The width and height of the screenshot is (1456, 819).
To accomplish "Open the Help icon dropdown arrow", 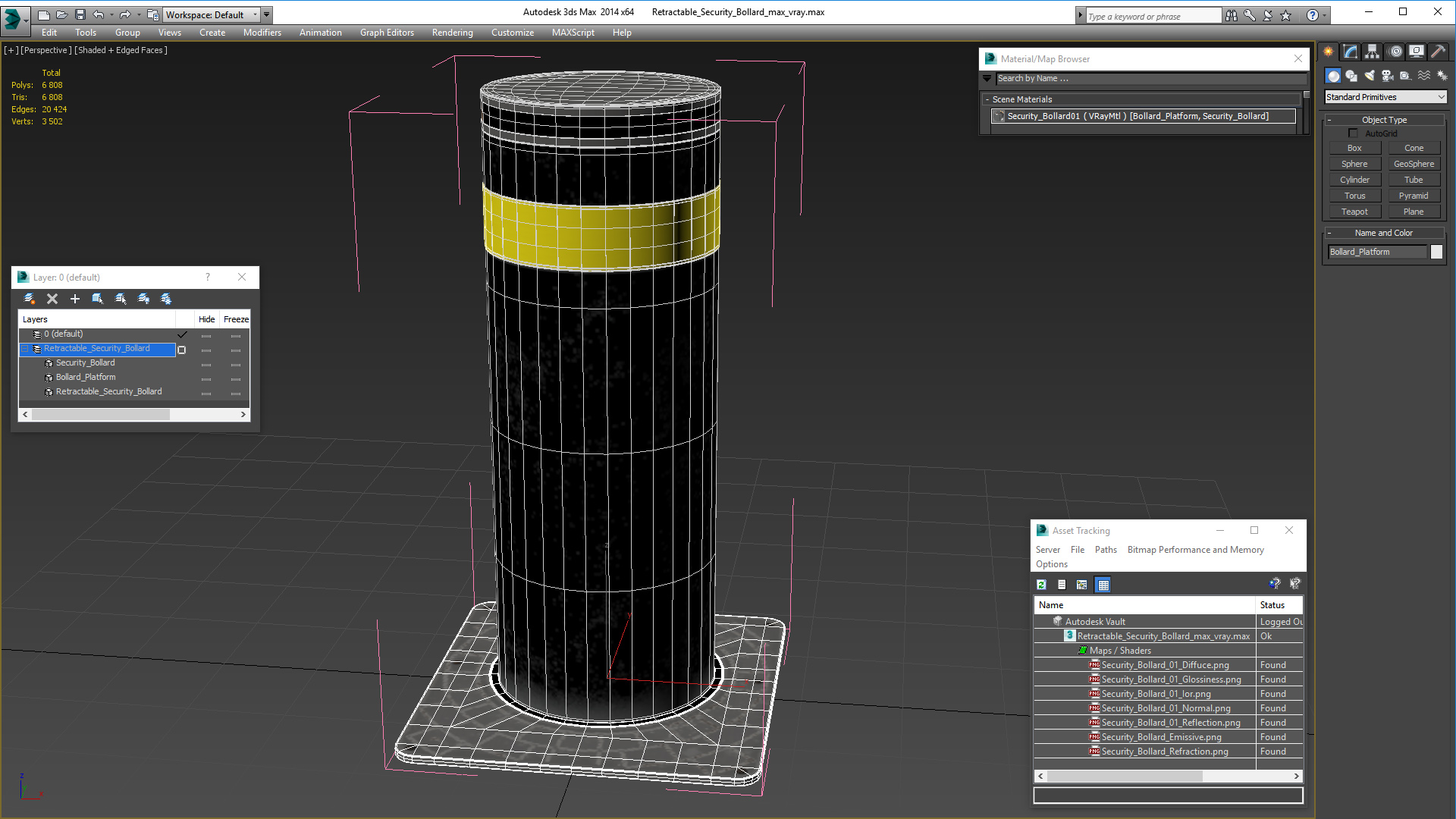I will pos(1325,15).
